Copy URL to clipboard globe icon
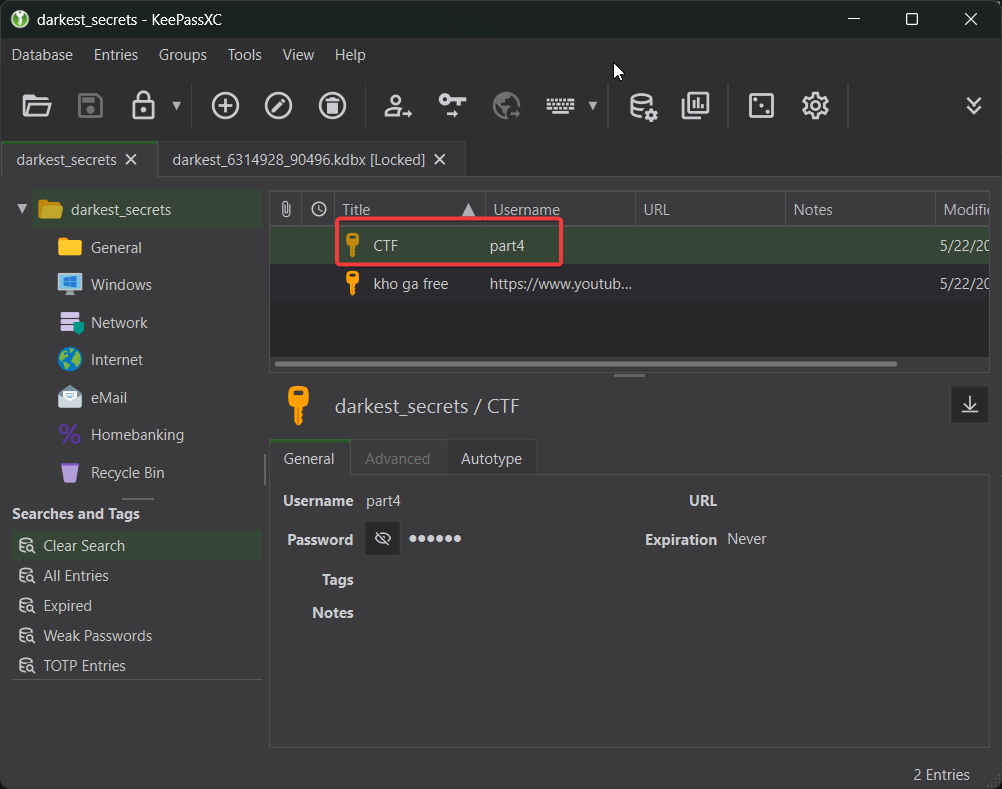 tap(506, 105)
